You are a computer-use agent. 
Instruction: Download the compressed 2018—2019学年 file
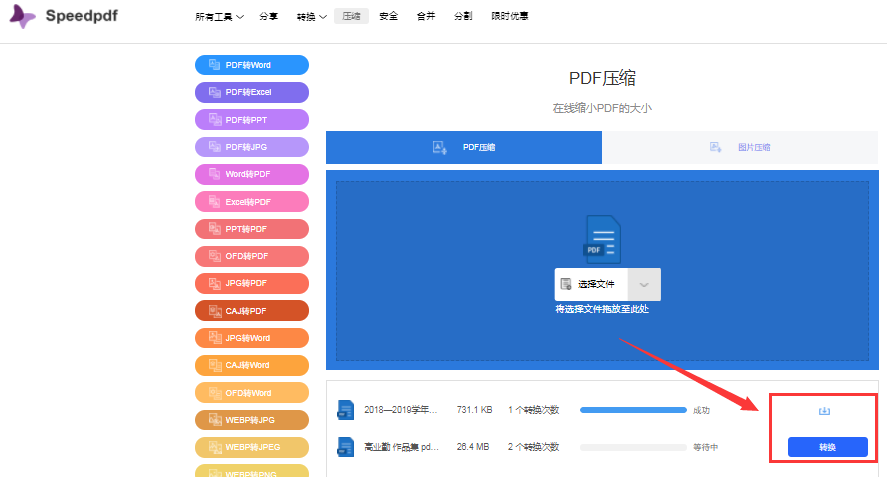tap(824, 411)
